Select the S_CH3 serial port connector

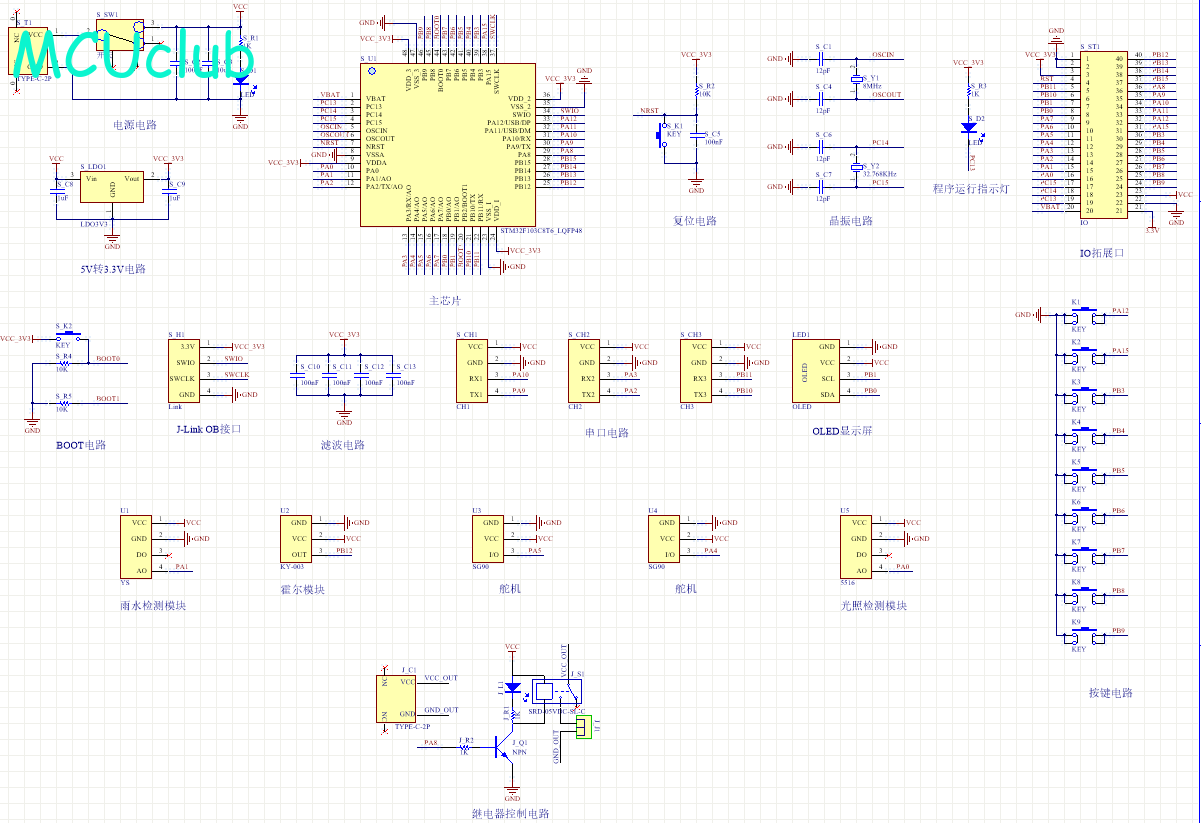pos(697,370)
